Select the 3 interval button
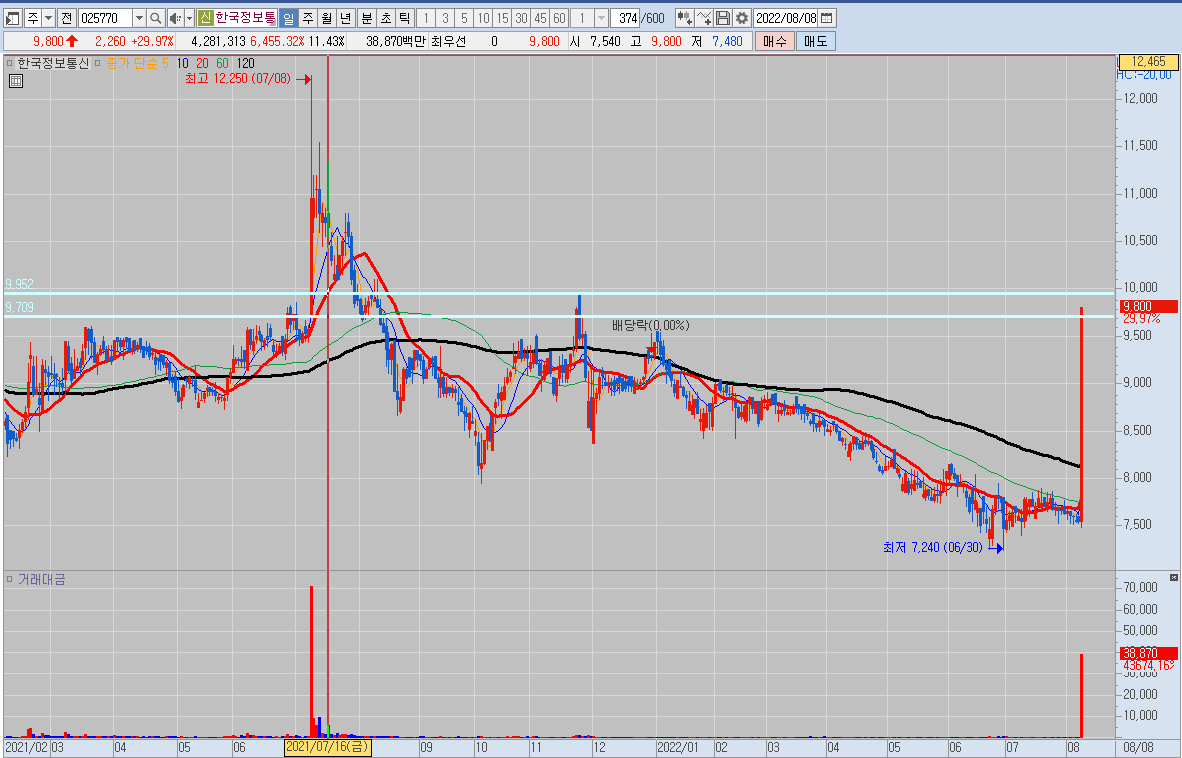 click(x=445, y=18)
